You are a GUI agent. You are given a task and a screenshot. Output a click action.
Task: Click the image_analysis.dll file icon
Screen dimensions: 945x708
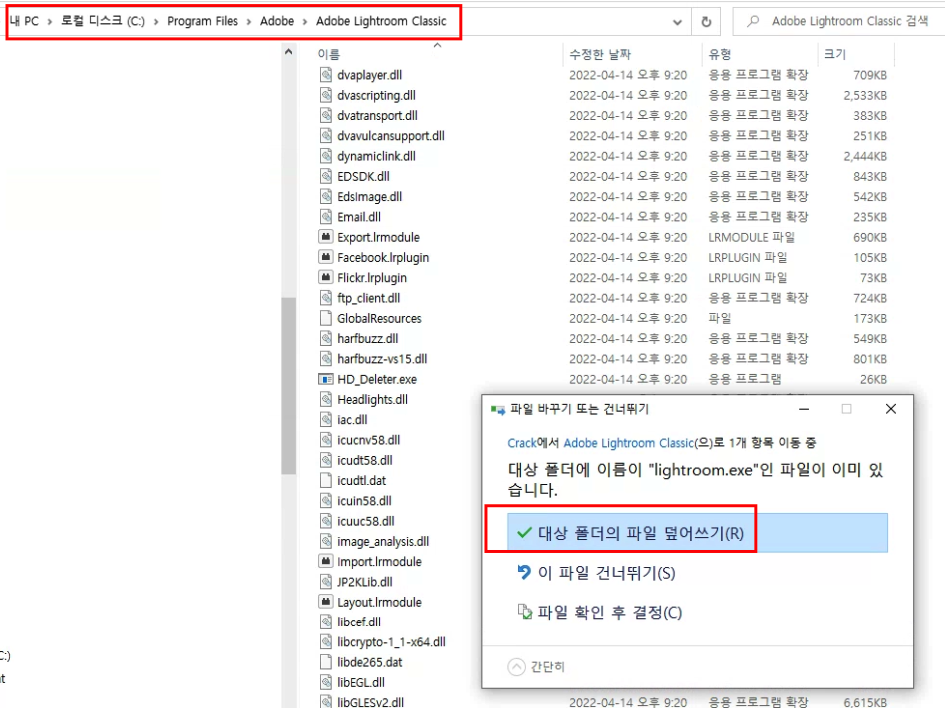coord(325,541)
